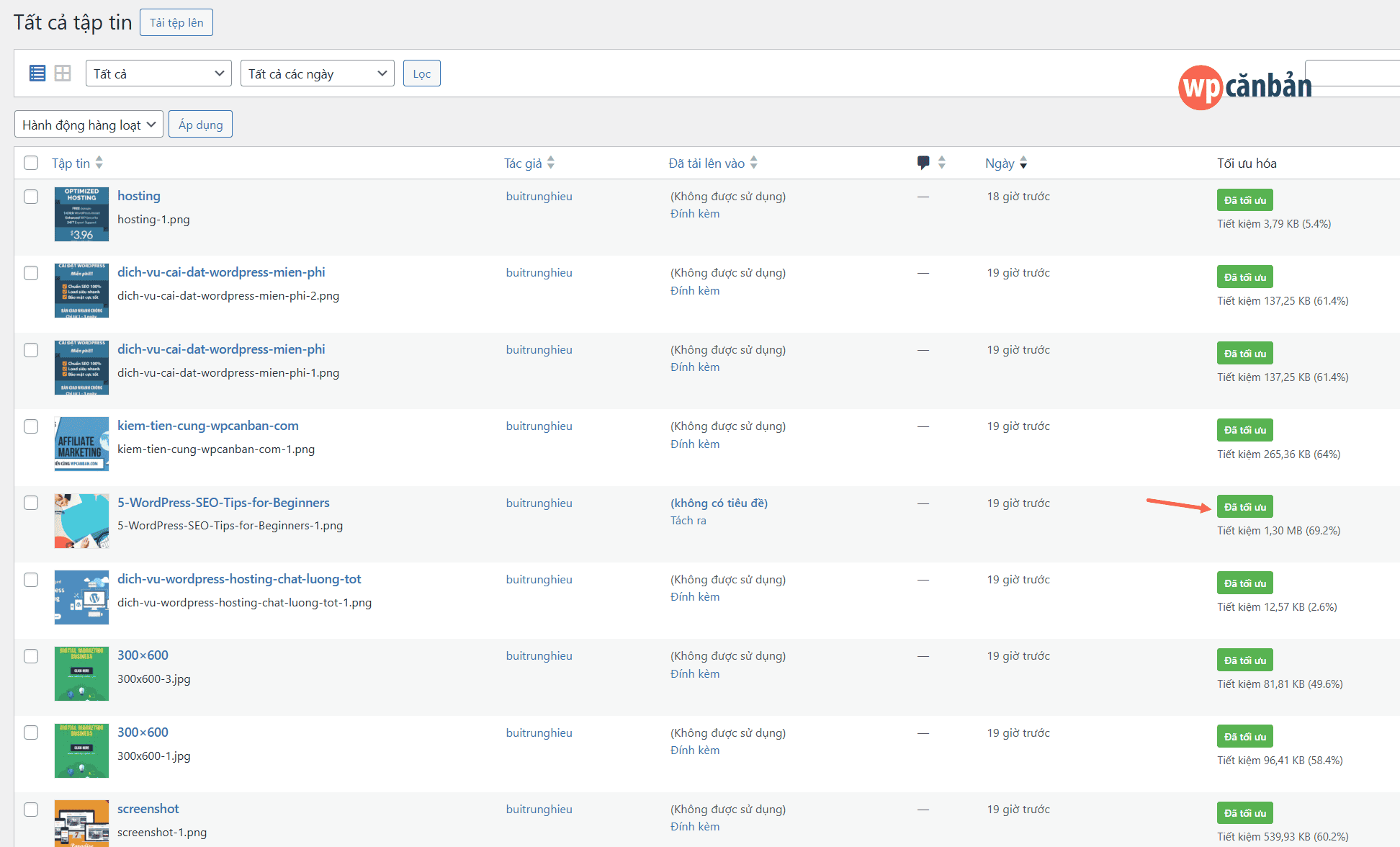This screenshot has height=847, width=1400.
Task: Sort by comments bubble icon
Action: tap(923, 163)
